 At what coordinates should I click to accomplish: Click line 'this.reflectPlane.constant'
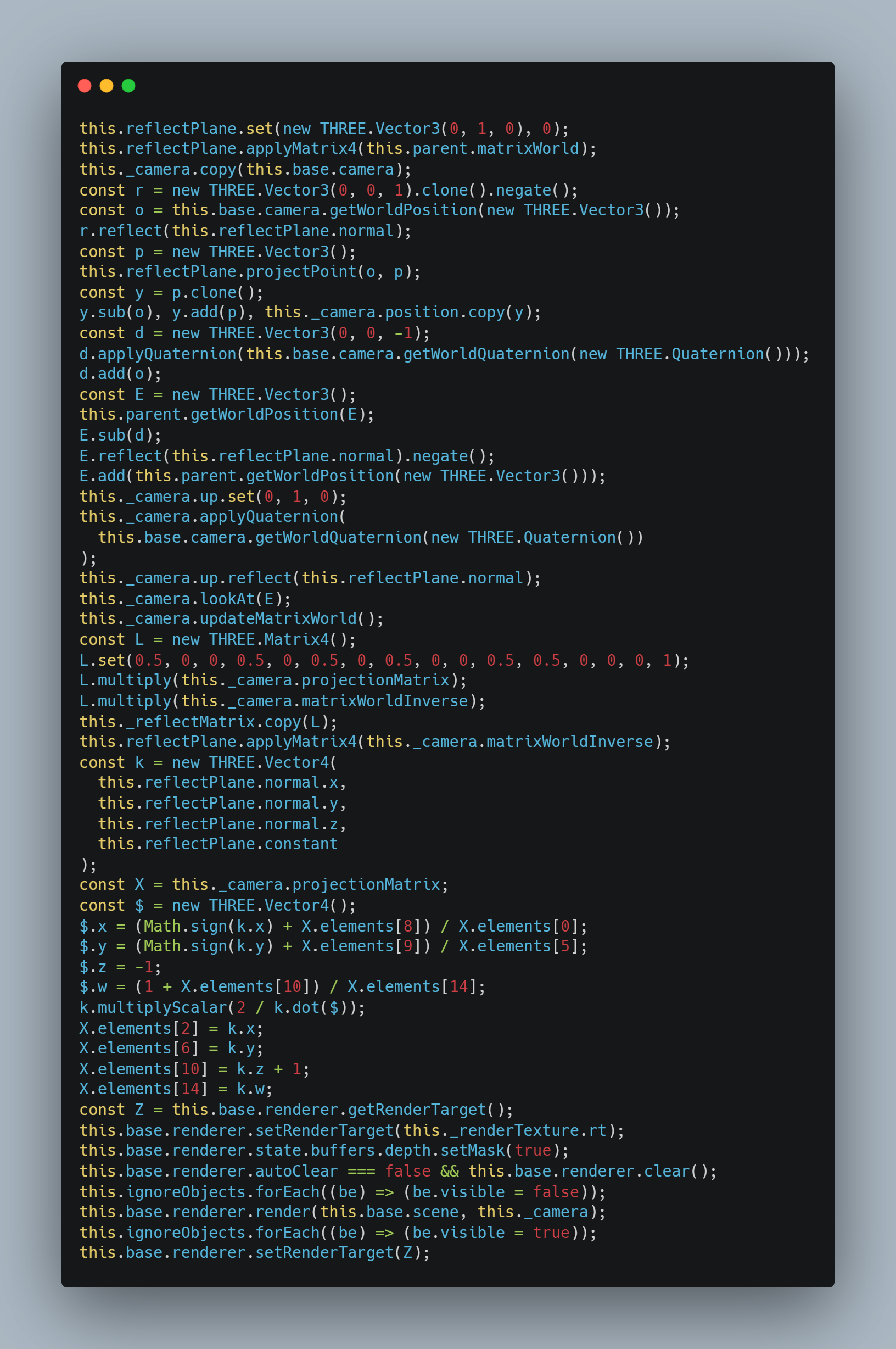[218, 844]
